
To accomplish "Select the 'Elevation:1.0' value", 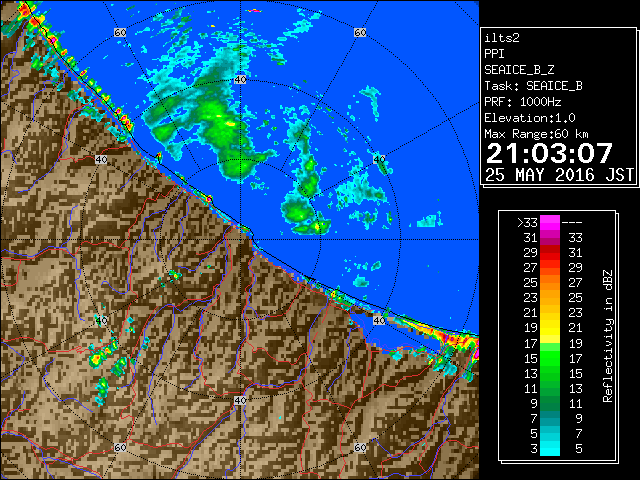I will (530, 118).
